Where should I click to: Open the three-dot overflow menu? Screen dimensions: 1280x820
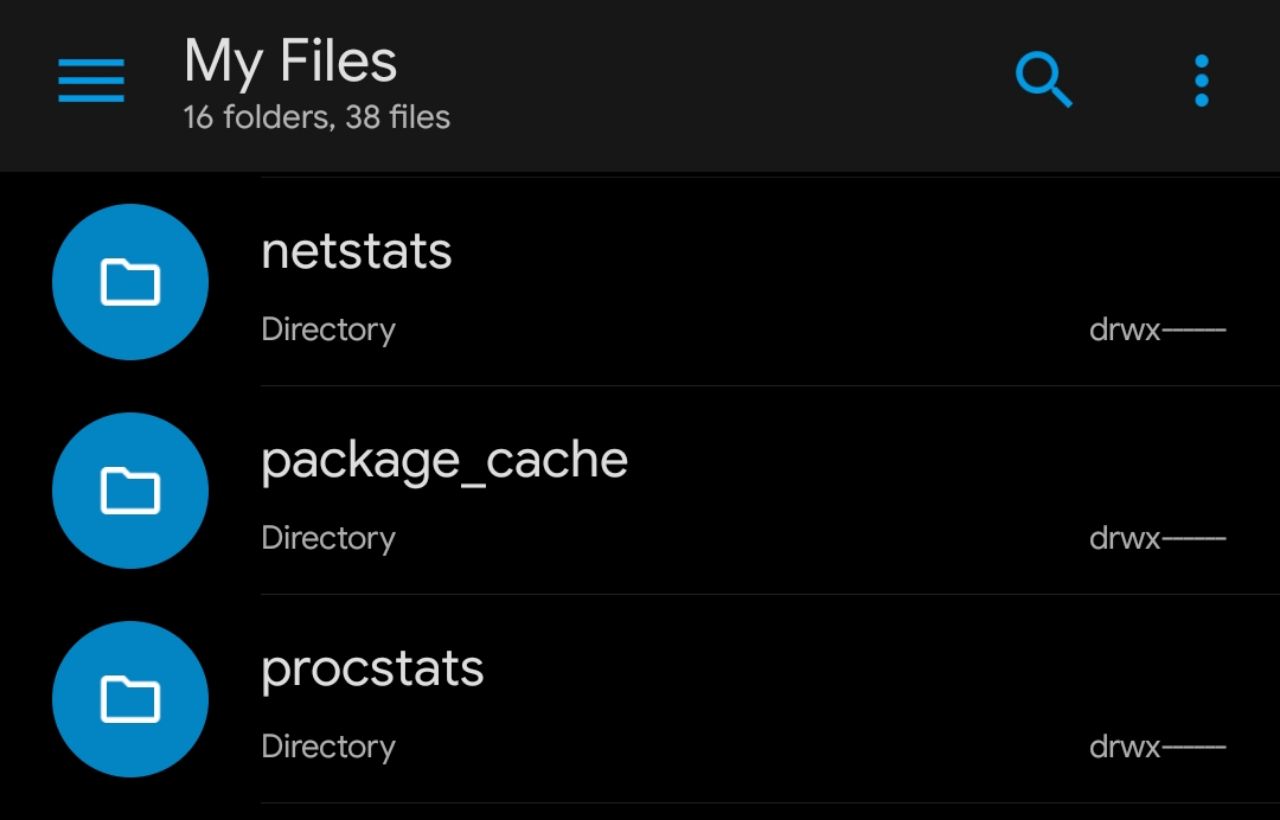pyautogui.click(x=1201, y=80)
